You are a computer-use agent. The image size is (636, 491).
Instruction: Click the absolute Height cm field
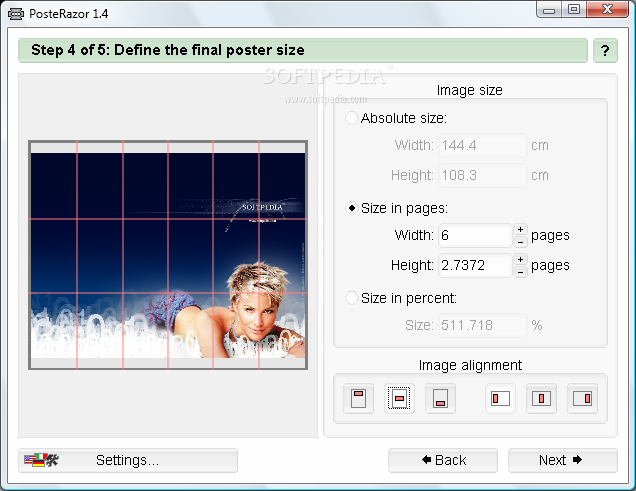coord(483,175)
